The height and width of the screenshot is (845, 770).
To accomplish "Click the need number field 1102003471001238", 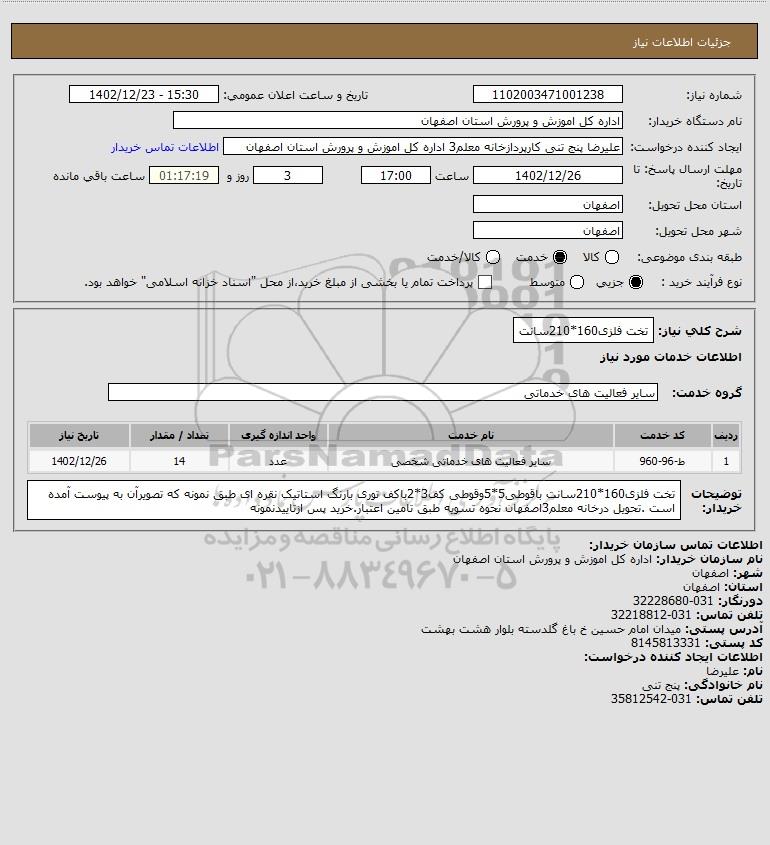I will [x=547, y=94].
